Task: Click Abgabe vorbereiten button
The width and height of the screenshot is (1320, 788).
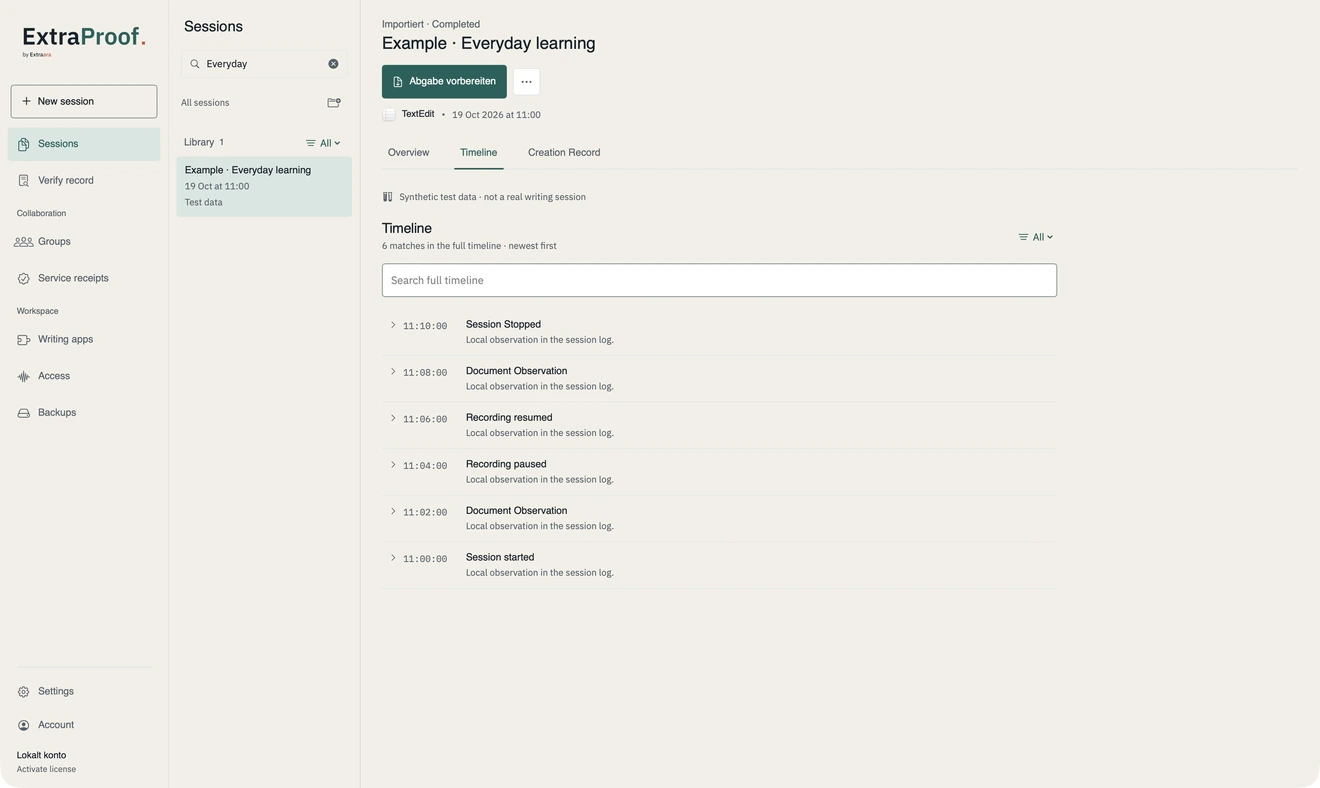Action: point(444,82)
